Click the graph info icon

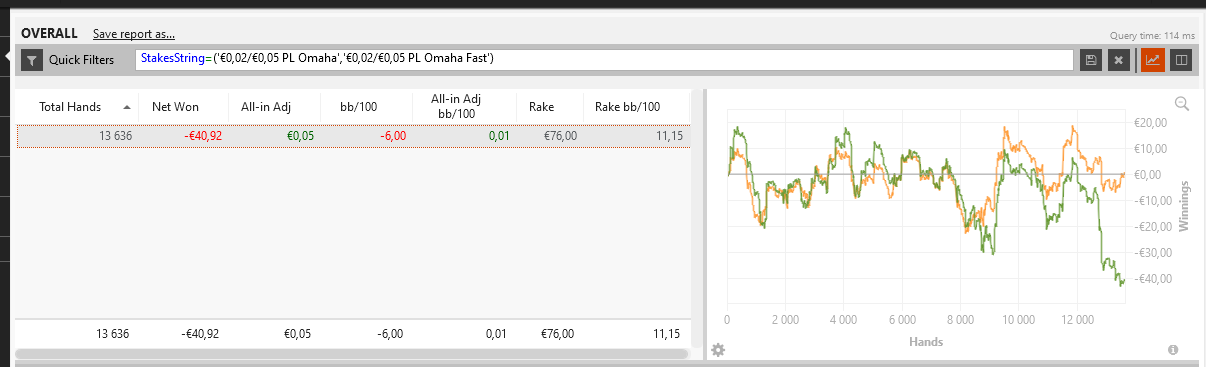(x=1173, y=350)
